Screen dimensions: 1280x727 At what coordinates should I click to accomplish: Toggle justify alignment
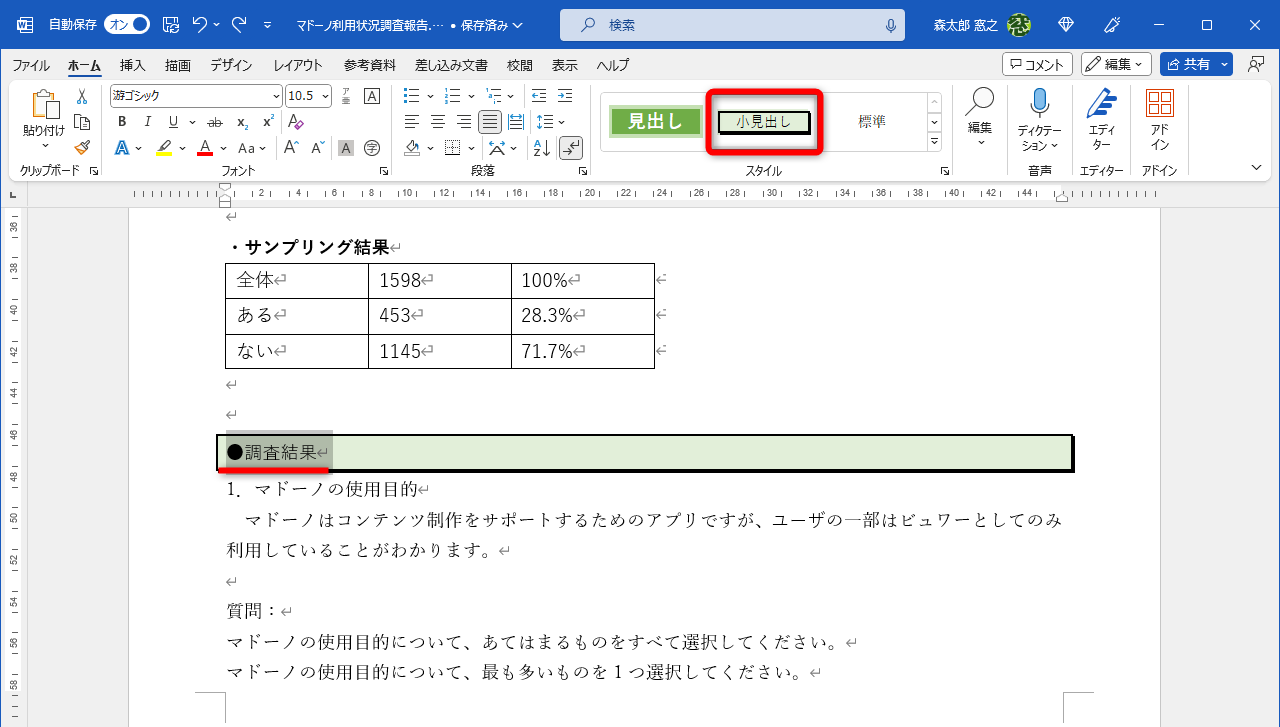tap(489, 122)
